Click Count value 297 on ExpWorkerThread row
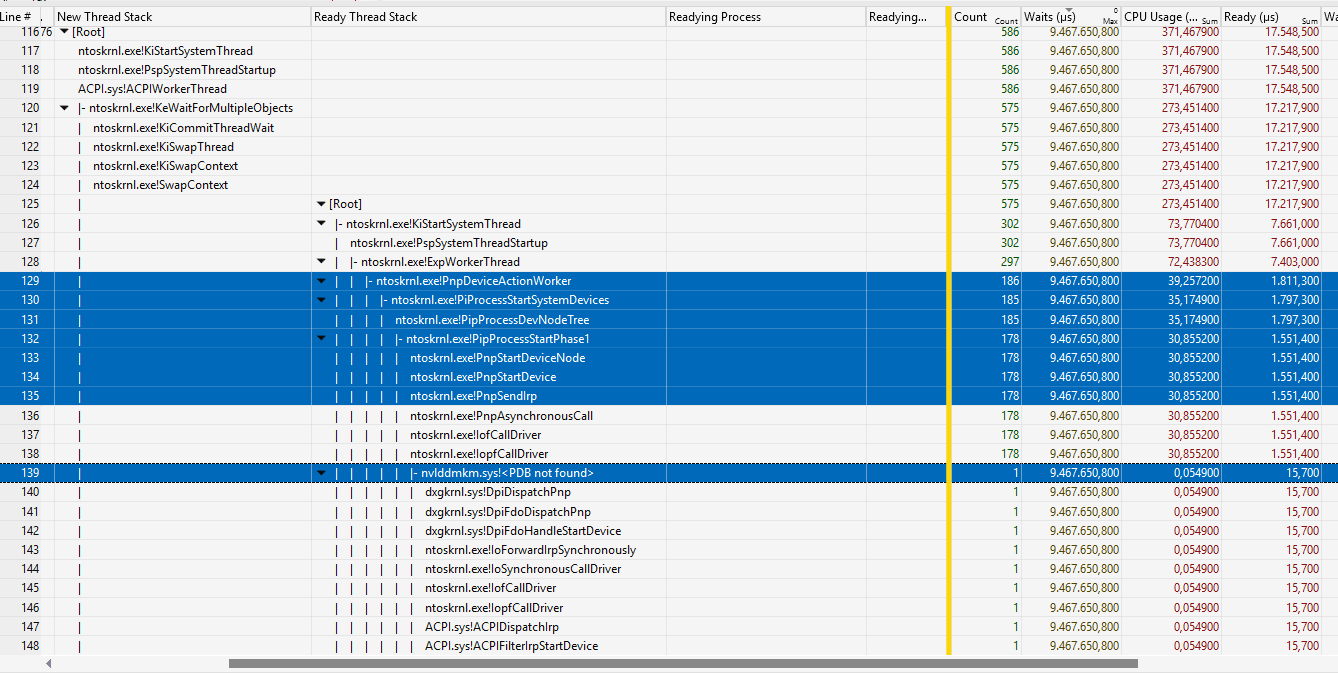The image size is (1338, 673). pyautogui.click(x=1010, y=262)
